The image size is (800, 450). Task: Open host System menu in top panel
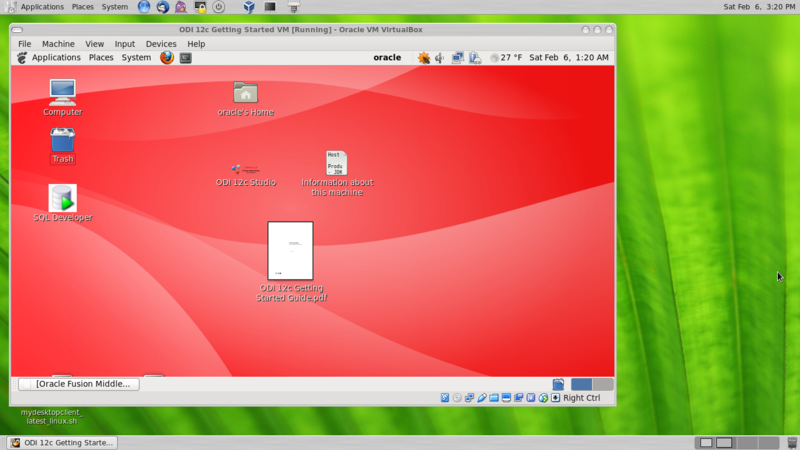pos(115,7)
